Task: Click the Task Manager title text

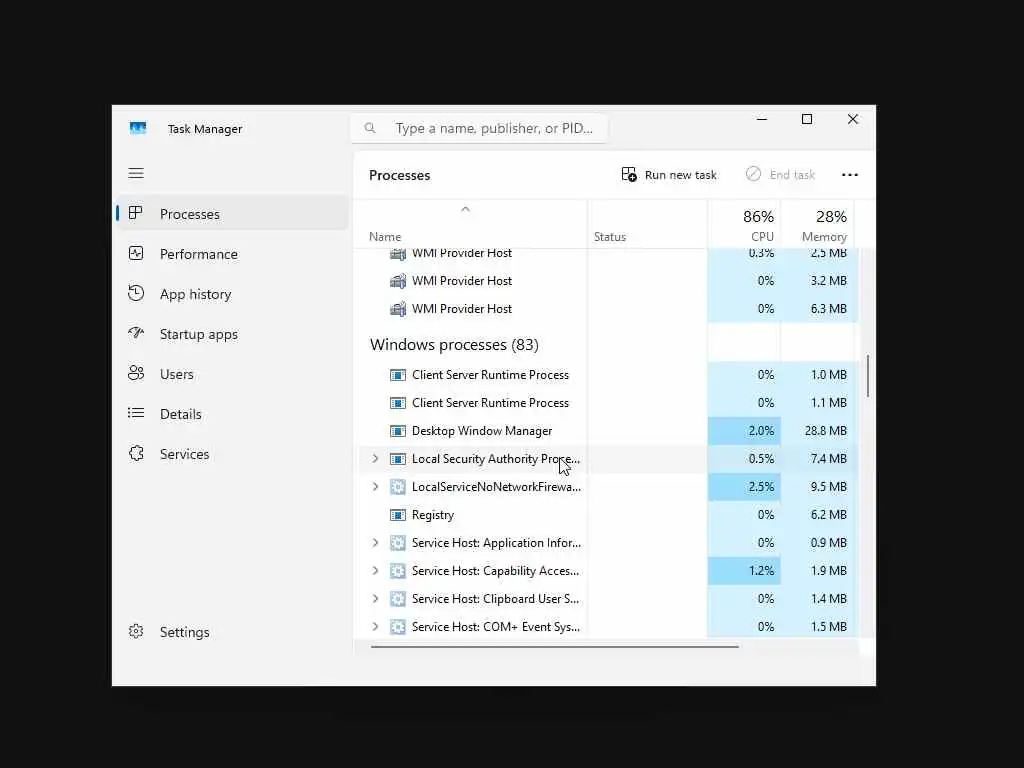Action: click(x=204, y=129)
